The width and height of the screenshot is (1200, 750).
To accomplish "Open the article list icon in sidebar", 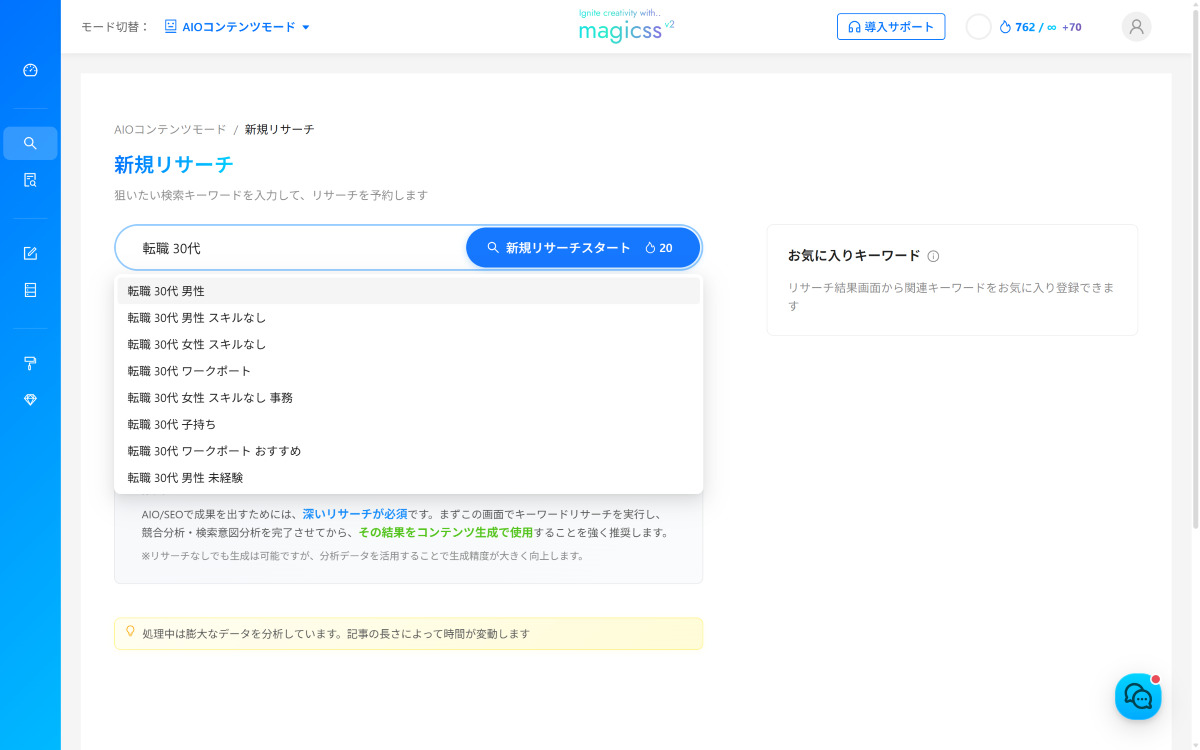I will 30,290.
